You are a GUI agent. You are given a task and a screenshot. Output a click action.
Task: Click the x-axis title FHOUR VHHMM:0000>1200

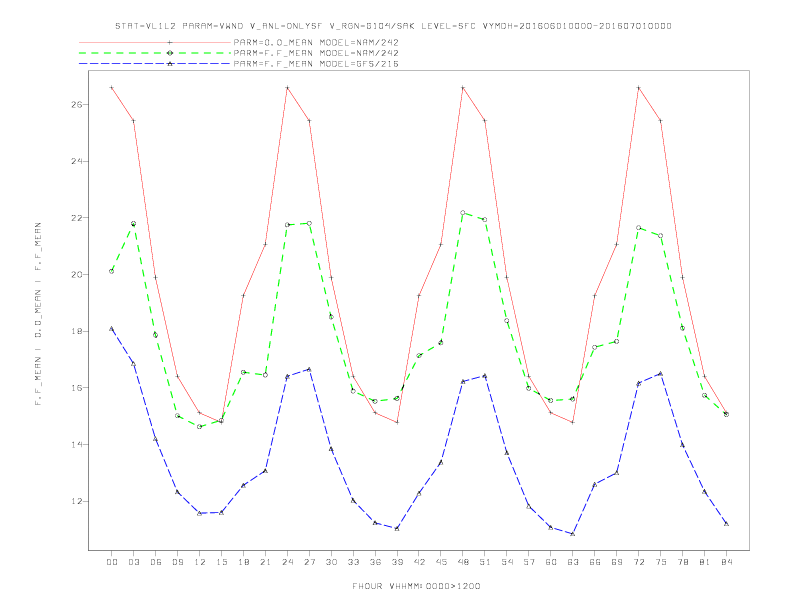click(416, 586)
